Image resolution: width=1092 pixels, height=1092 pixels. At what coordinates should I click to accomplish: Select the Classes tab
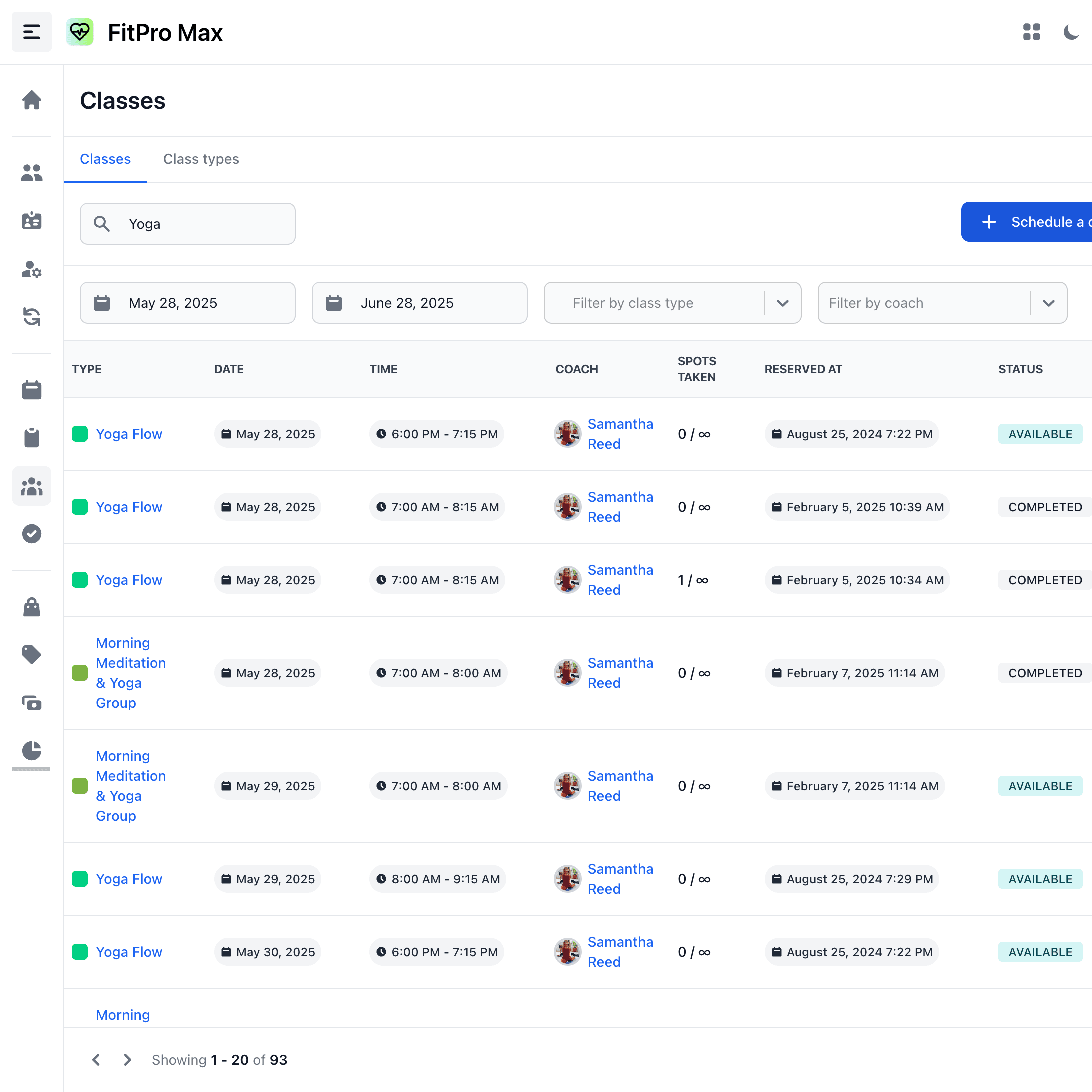click(x=105, y=159)
